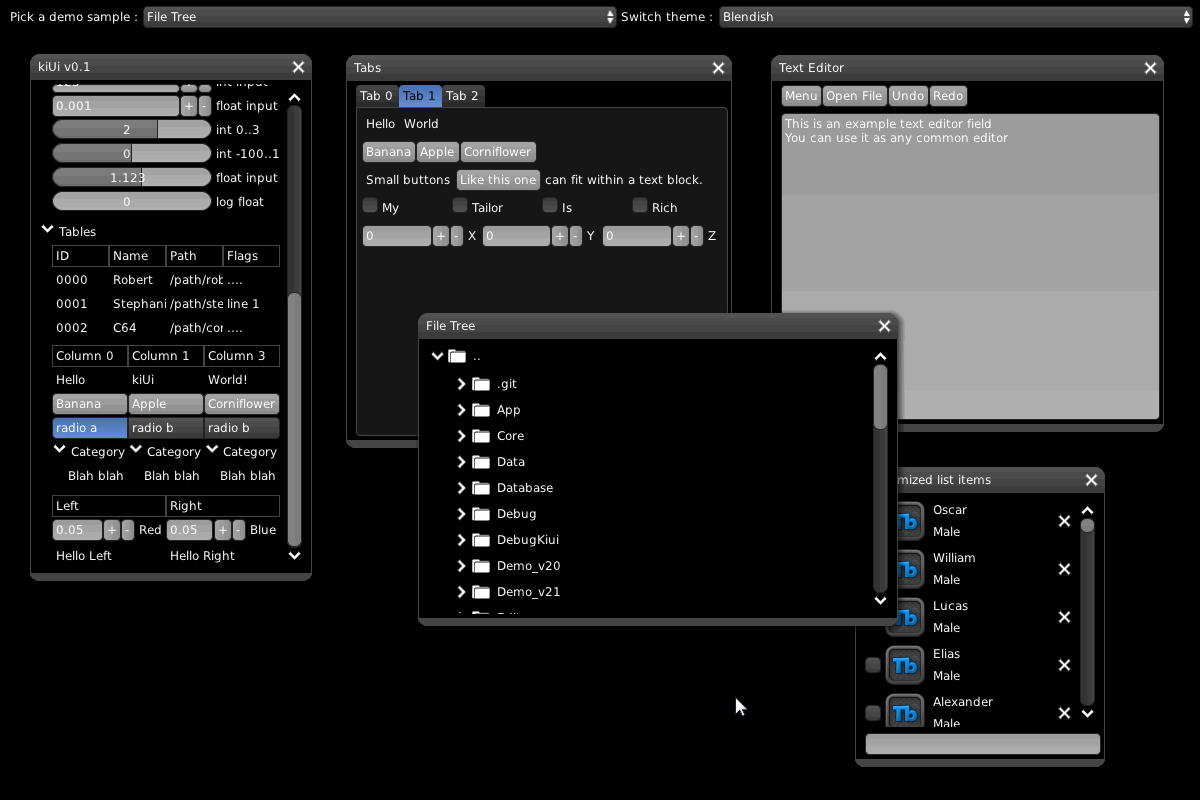
Task: Close the File Tree window
Action: click(884, 326)
